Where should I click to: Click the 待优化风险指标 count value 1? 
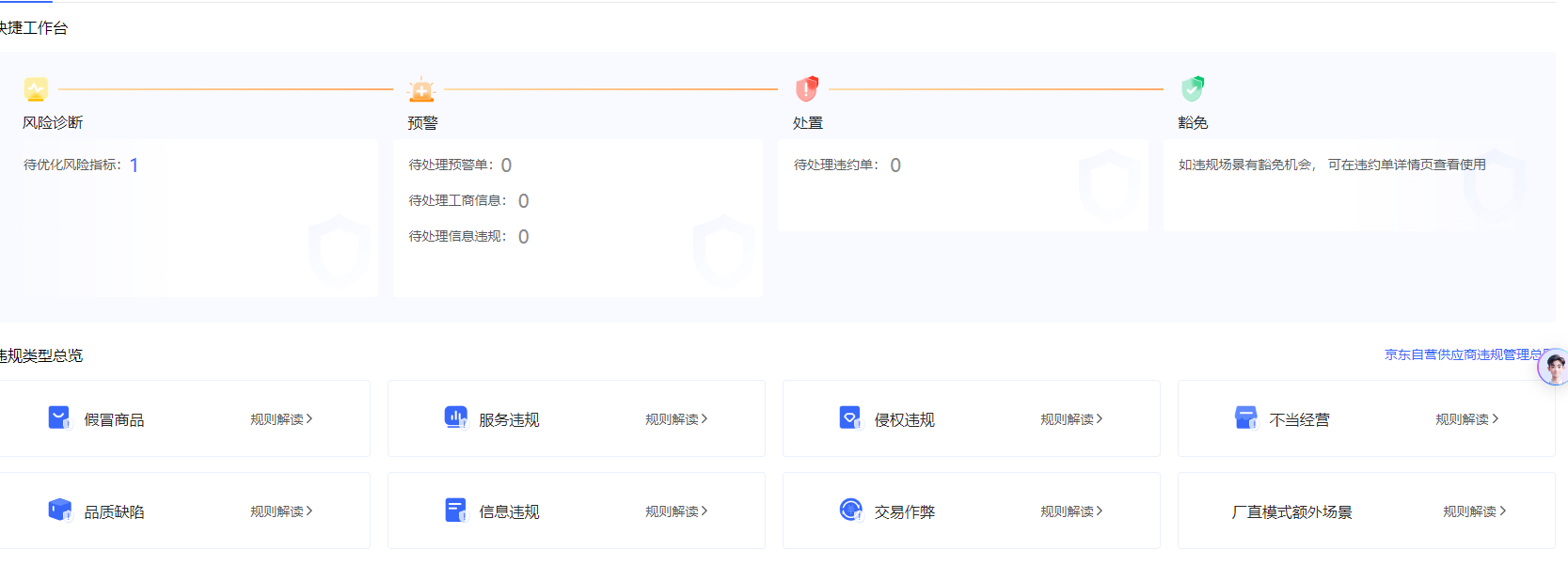[135, 165]
